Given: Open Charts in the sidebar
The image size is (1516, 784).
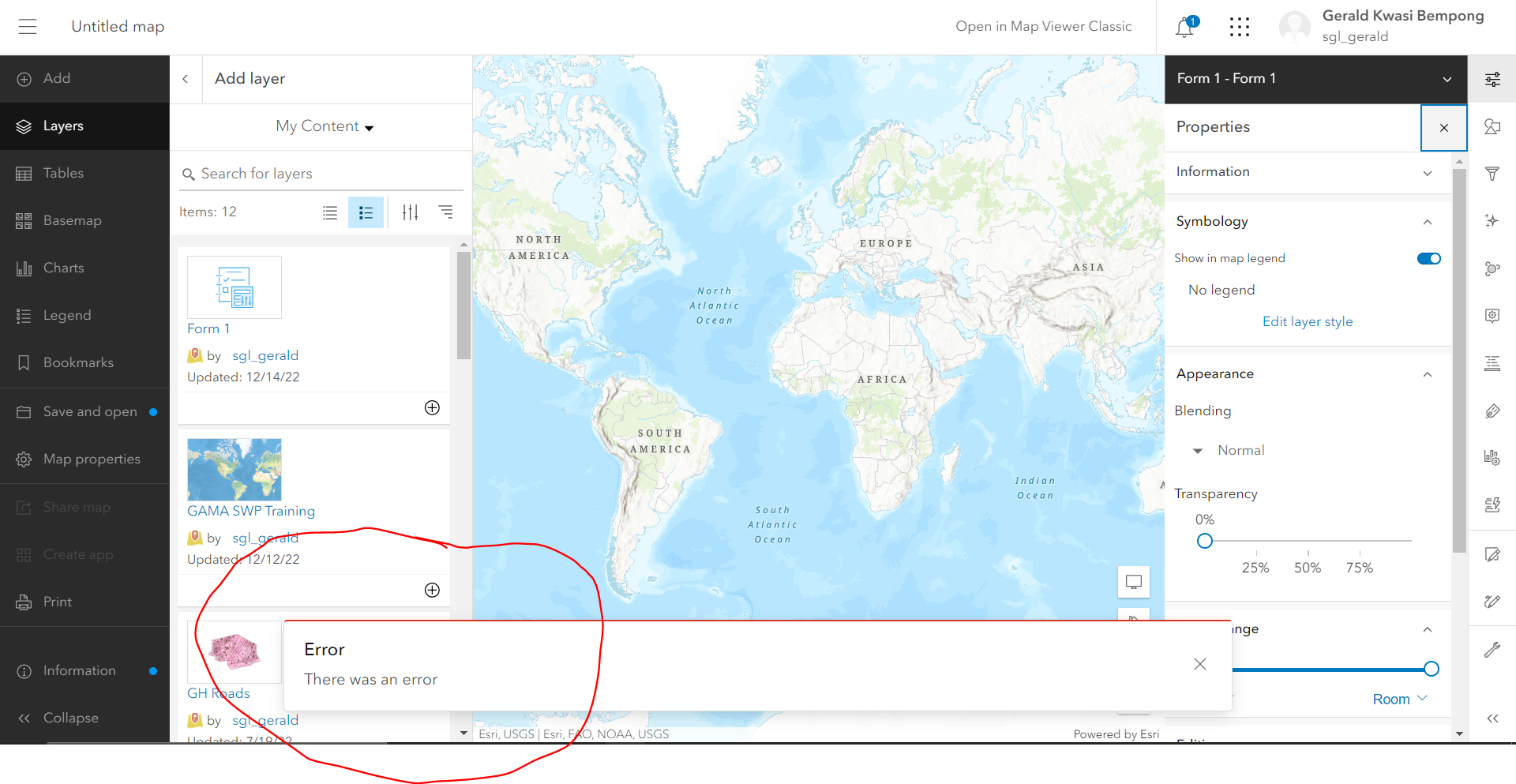Looking at the screenshot, I should [84, 268].
